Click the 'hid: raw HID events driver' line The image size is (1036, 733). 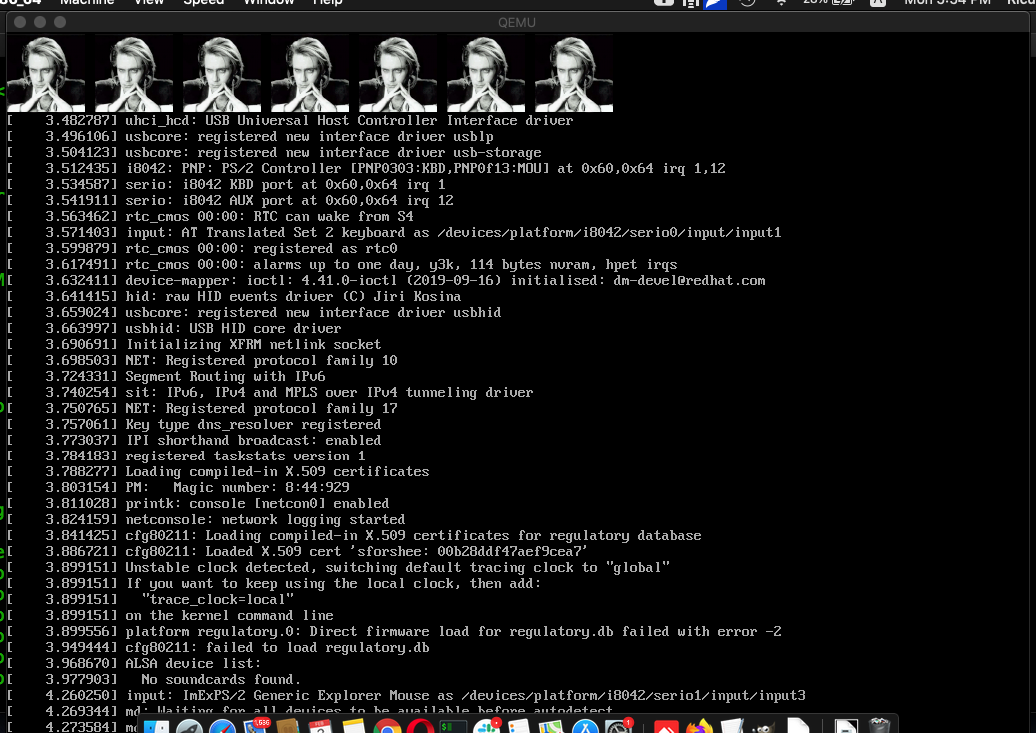234,296
